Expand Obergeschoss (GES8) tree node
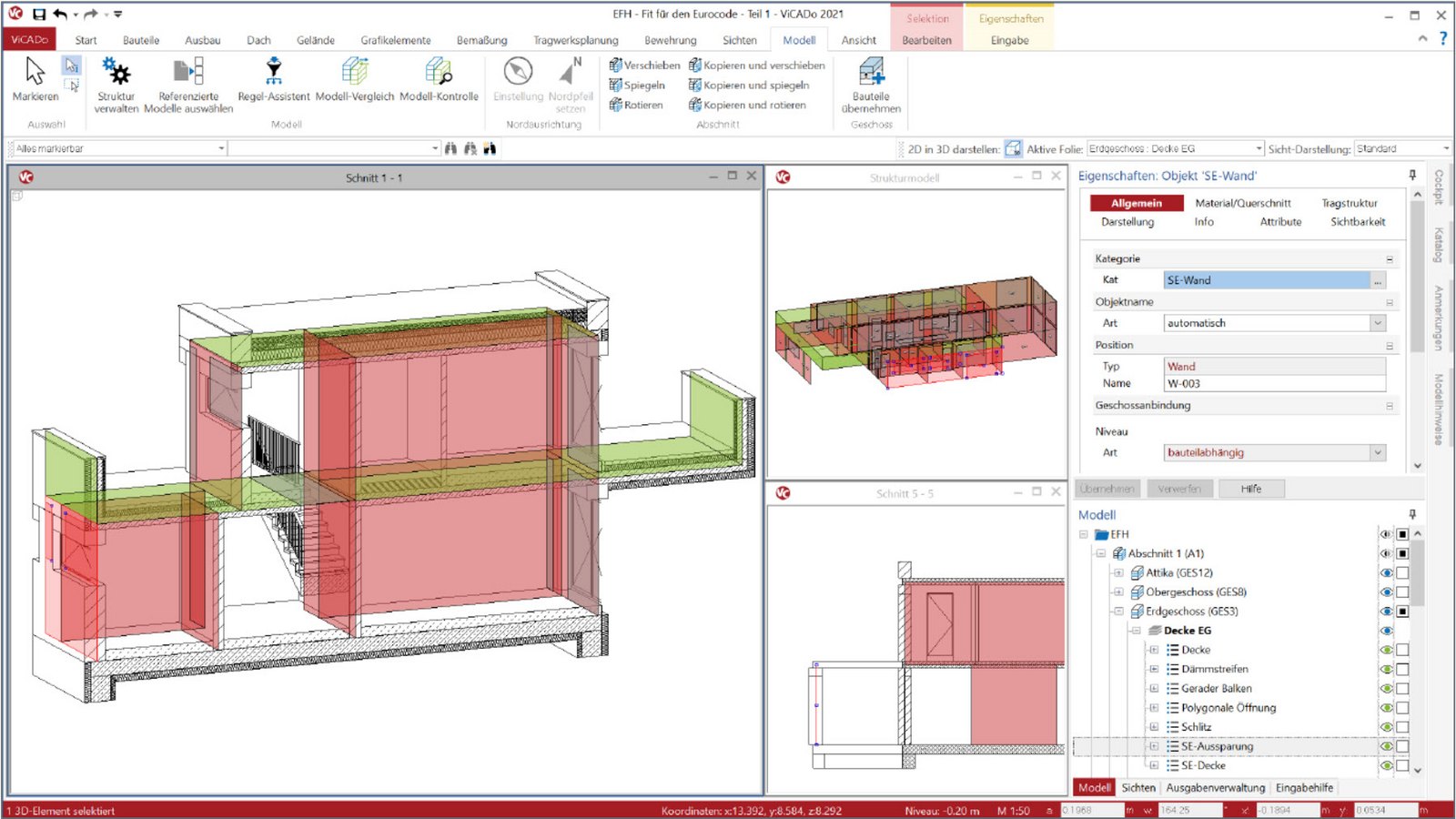Screen dimensions: 1456x819 (x=1118, y=592)
